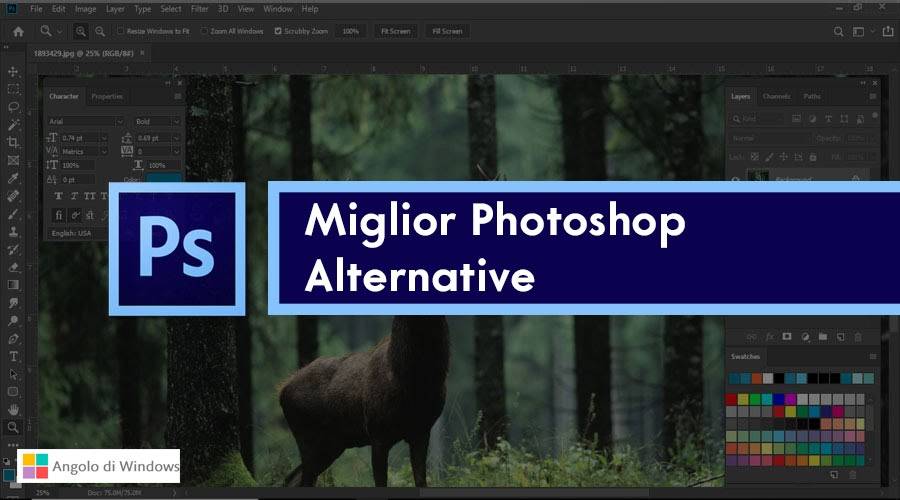900x500 pixels.
Task: Select the Gradient tool
Action: (x=13, y=285)
